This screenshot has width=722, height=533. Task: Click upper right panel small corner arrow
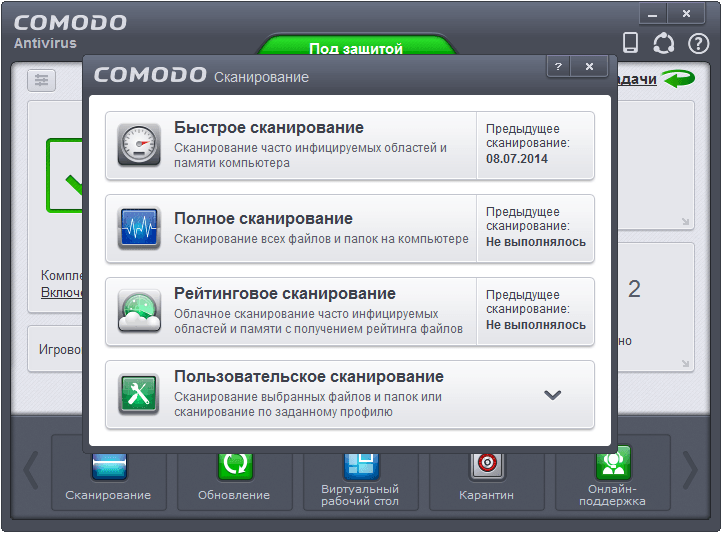(686, 222)
